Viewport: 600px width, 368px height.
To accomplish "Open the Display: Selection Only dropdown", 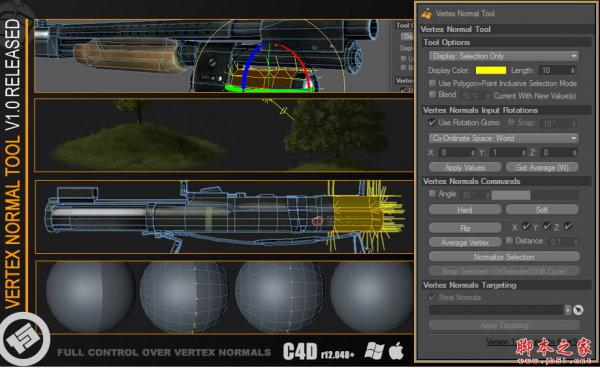I will [x=504, y=56].
